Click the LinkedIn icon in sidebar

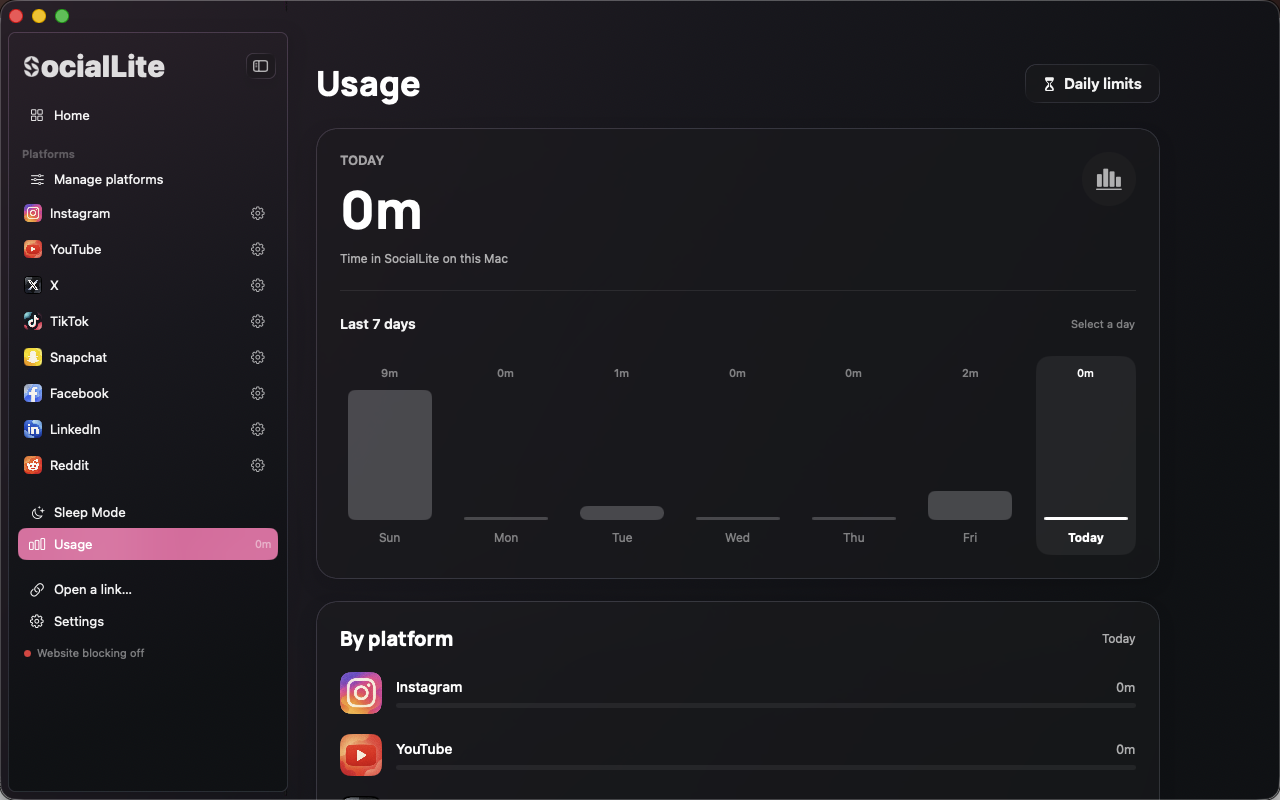[x=33, y=429]
